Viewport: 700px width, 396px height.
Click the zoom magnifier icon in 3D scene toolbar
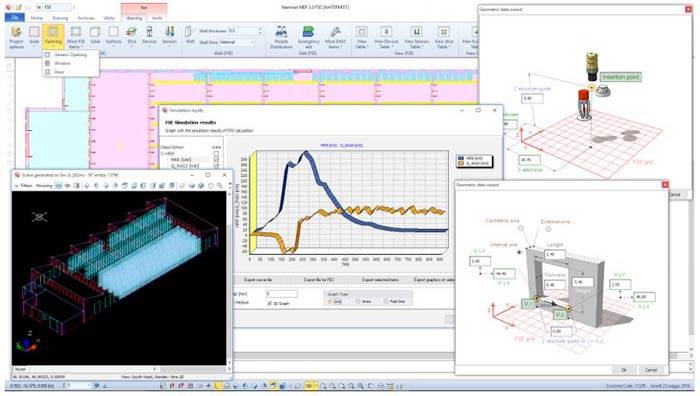coord(220,185)
